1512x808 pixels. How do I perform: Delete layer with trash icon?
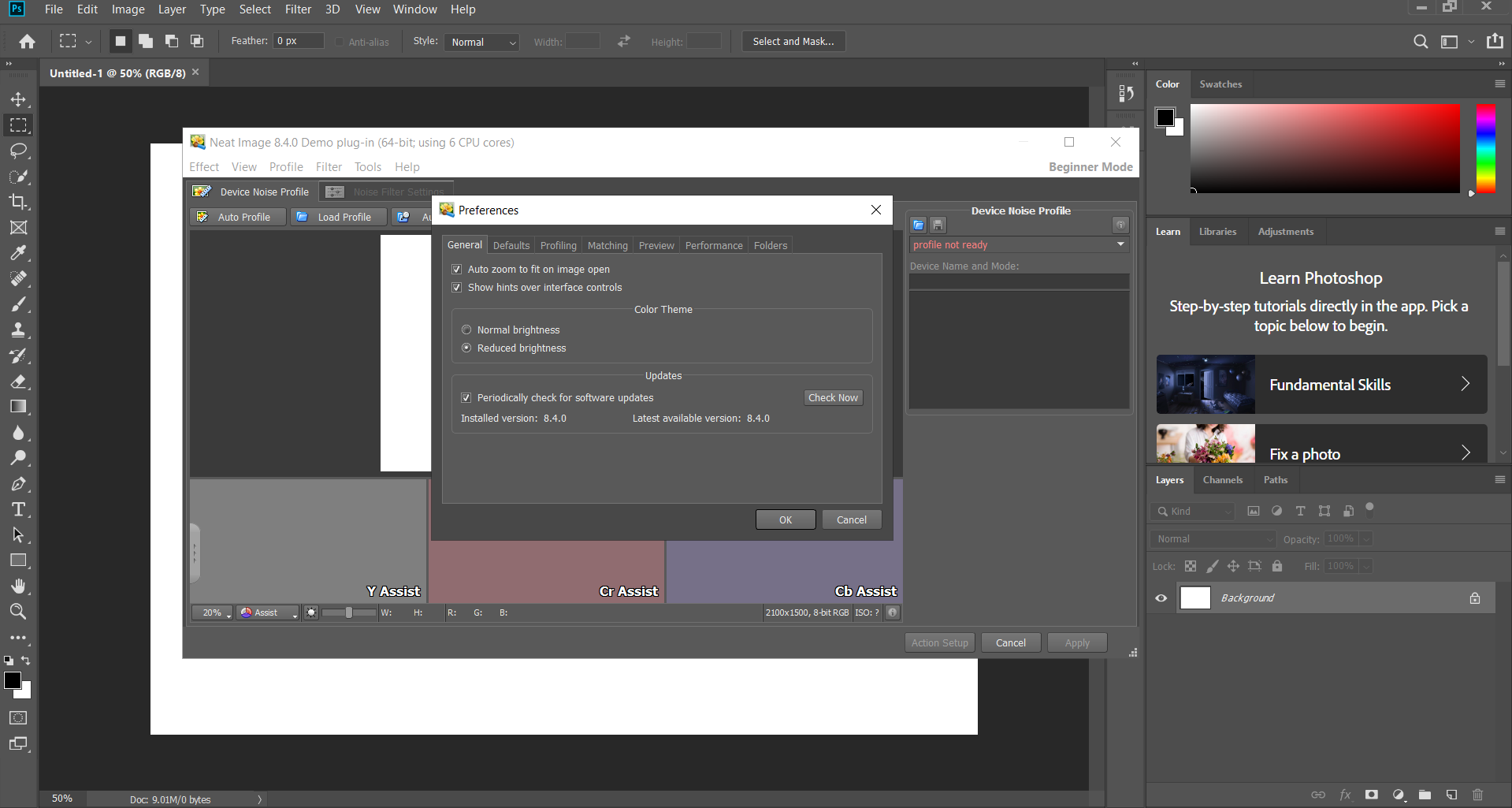click(1477, 795)
